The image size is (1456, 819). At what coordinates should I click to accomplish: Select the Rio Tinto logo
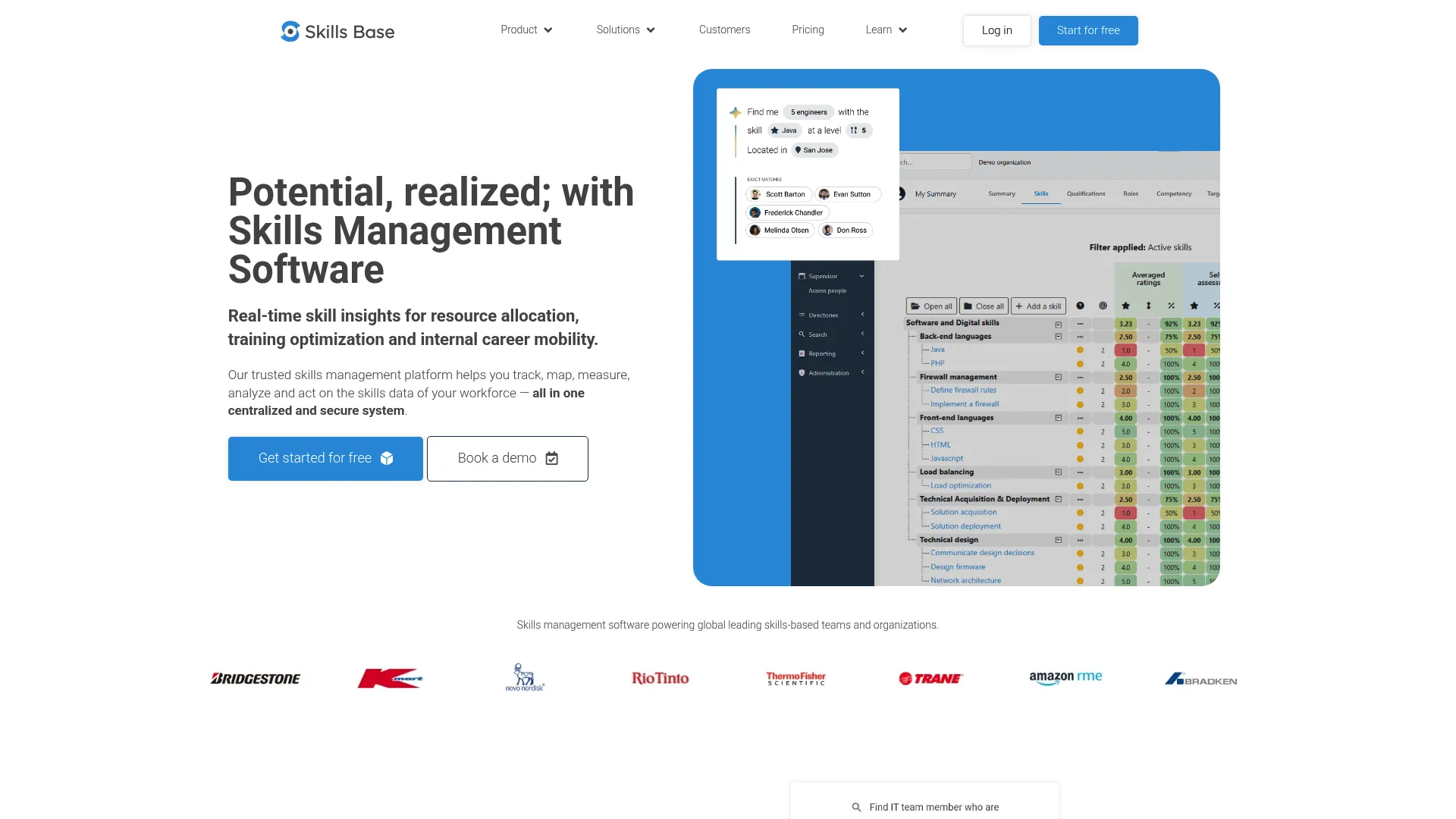[660, 678]
